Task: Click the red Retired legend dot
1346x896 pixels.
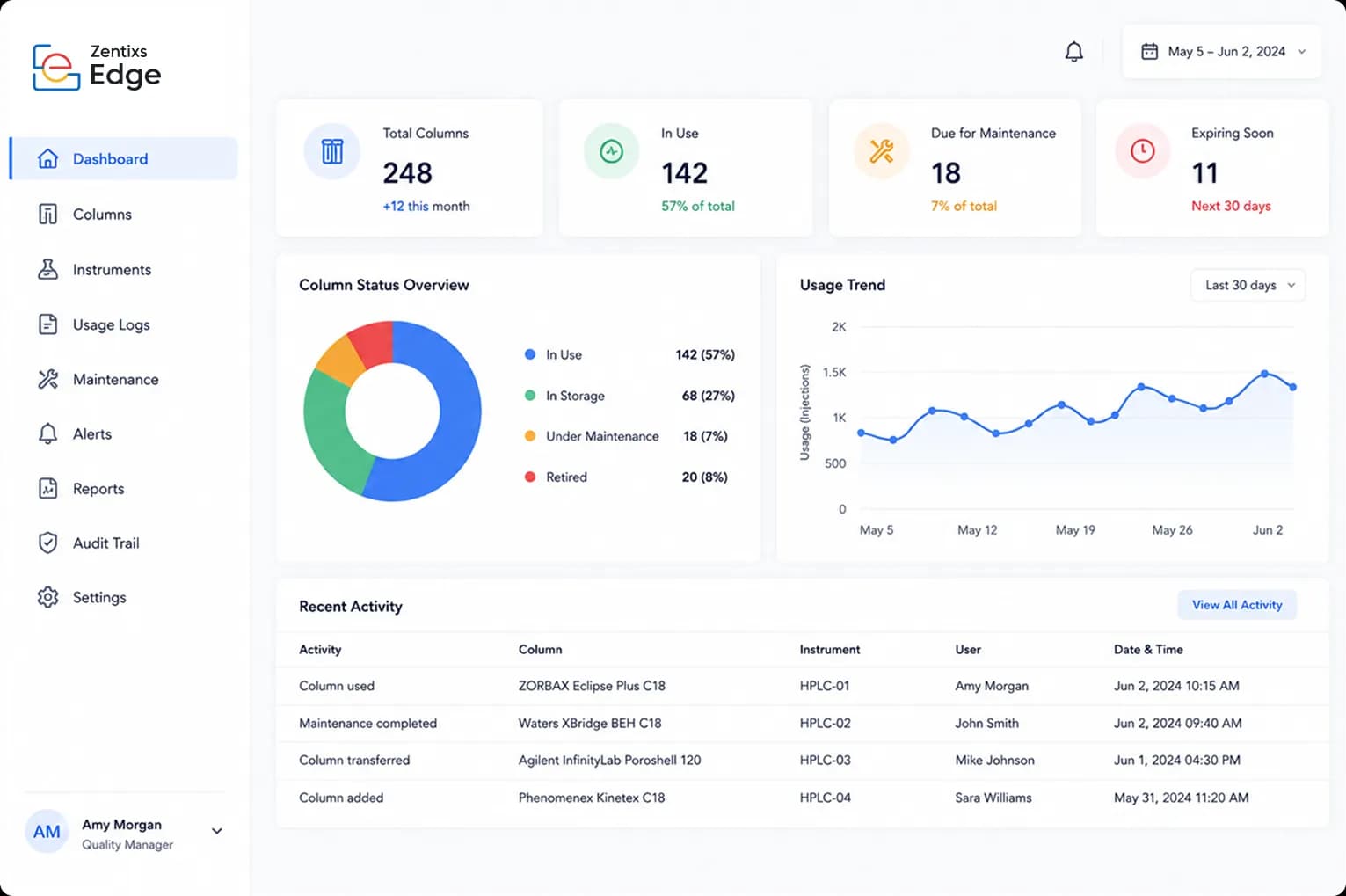Action: pos(530,477)
